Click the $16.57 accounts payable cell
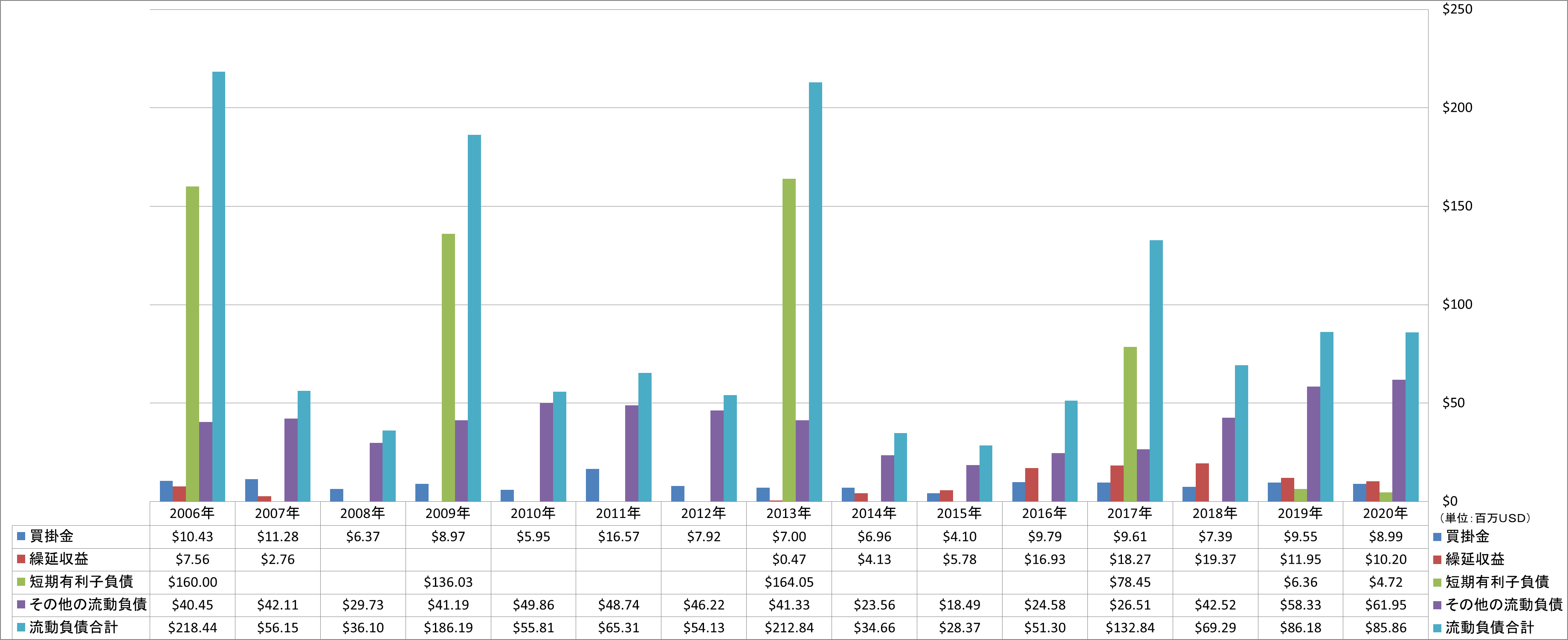The width and height of the screenshot is (1568, 640). [618, 536]
